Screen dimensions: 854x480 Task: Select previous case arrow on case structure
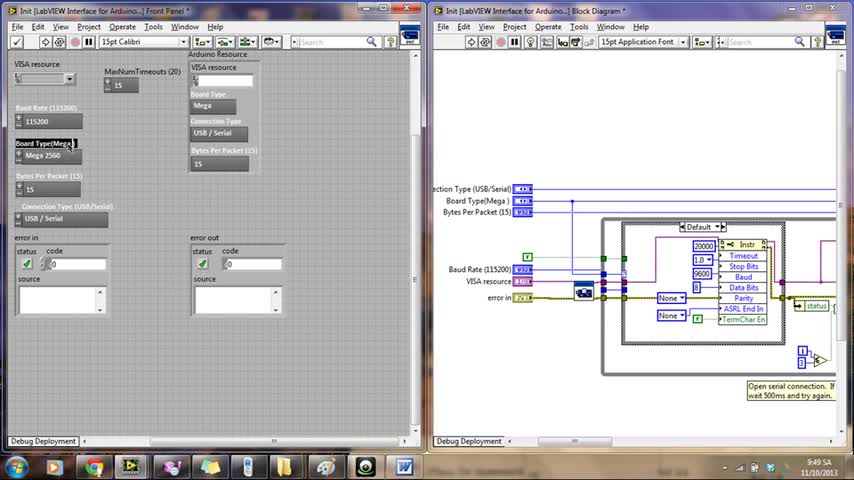click(682, 227)
